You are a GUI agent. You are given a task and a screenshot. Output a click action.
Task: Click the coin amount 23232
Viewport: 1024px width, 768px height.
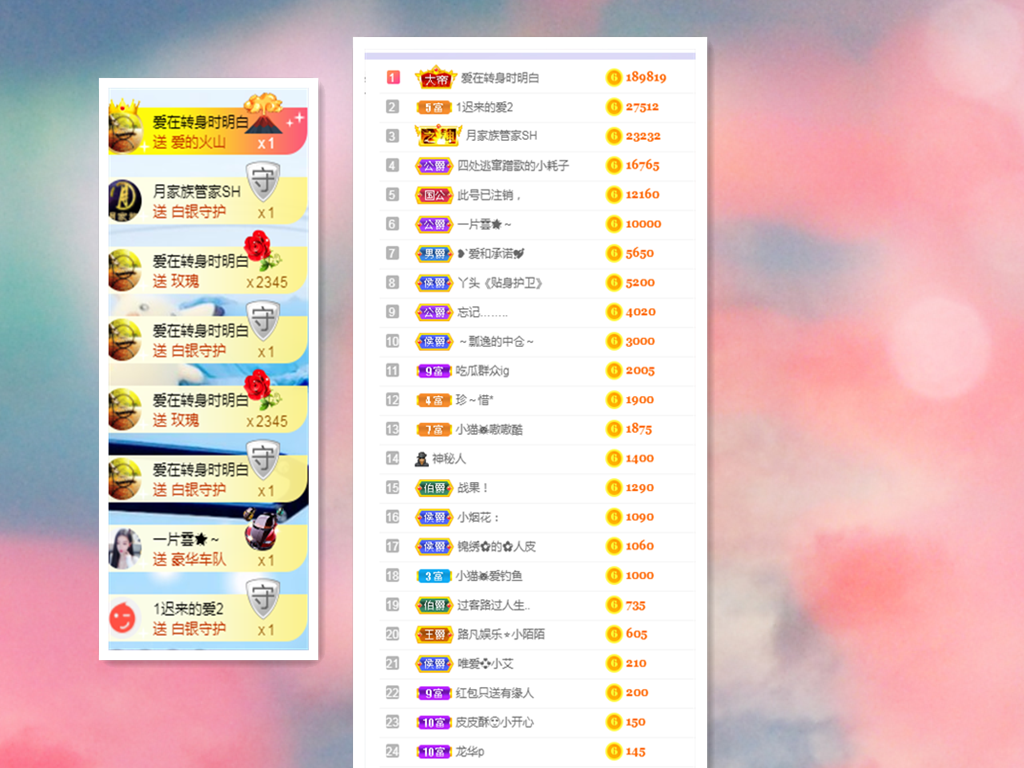(643, 136)
